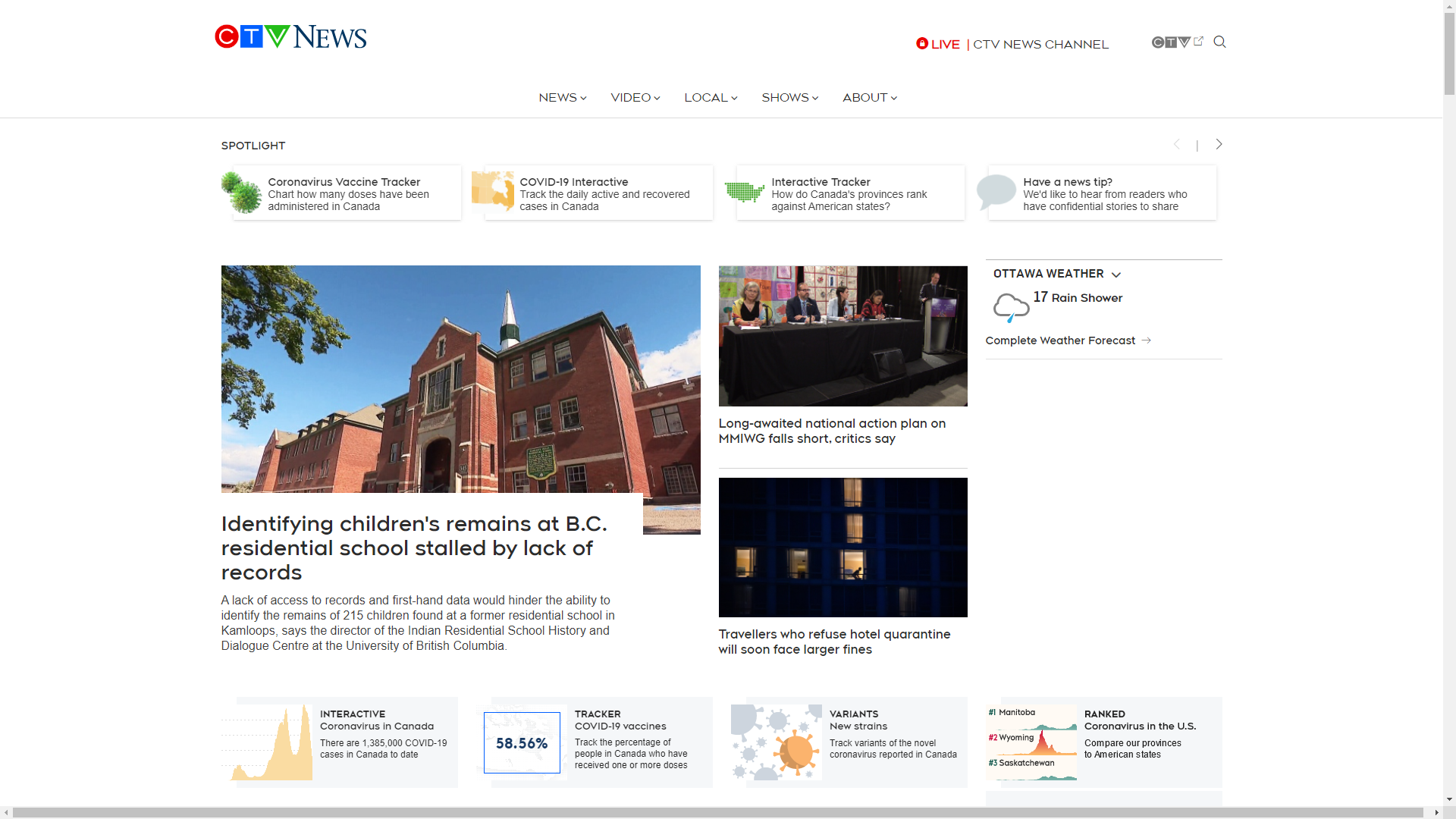Open the residential school lead story image

click(x=460, y=379)
